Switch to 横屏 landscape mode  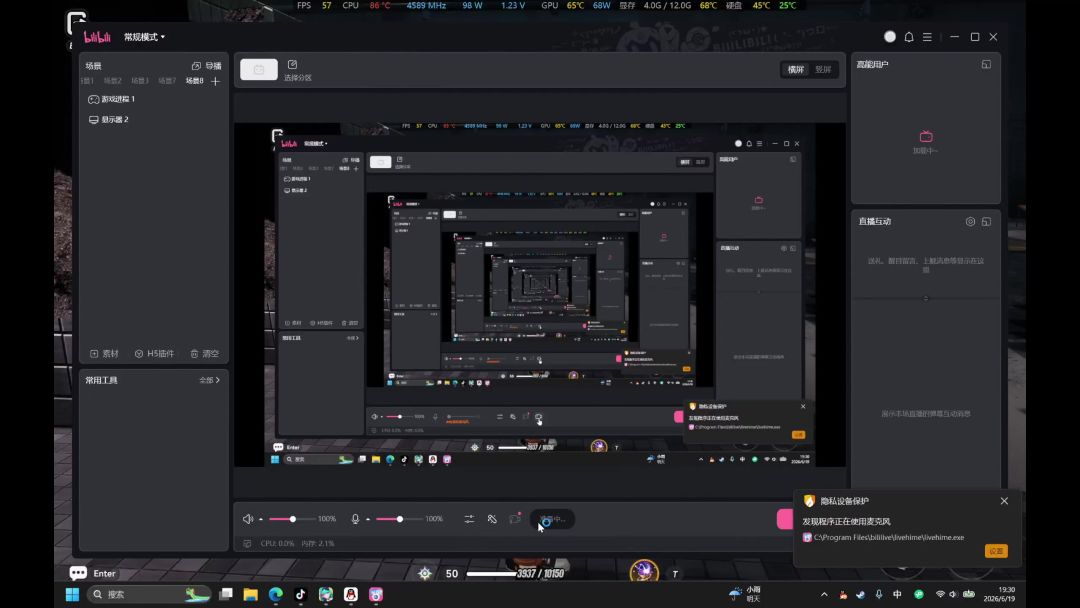[796, 70]
